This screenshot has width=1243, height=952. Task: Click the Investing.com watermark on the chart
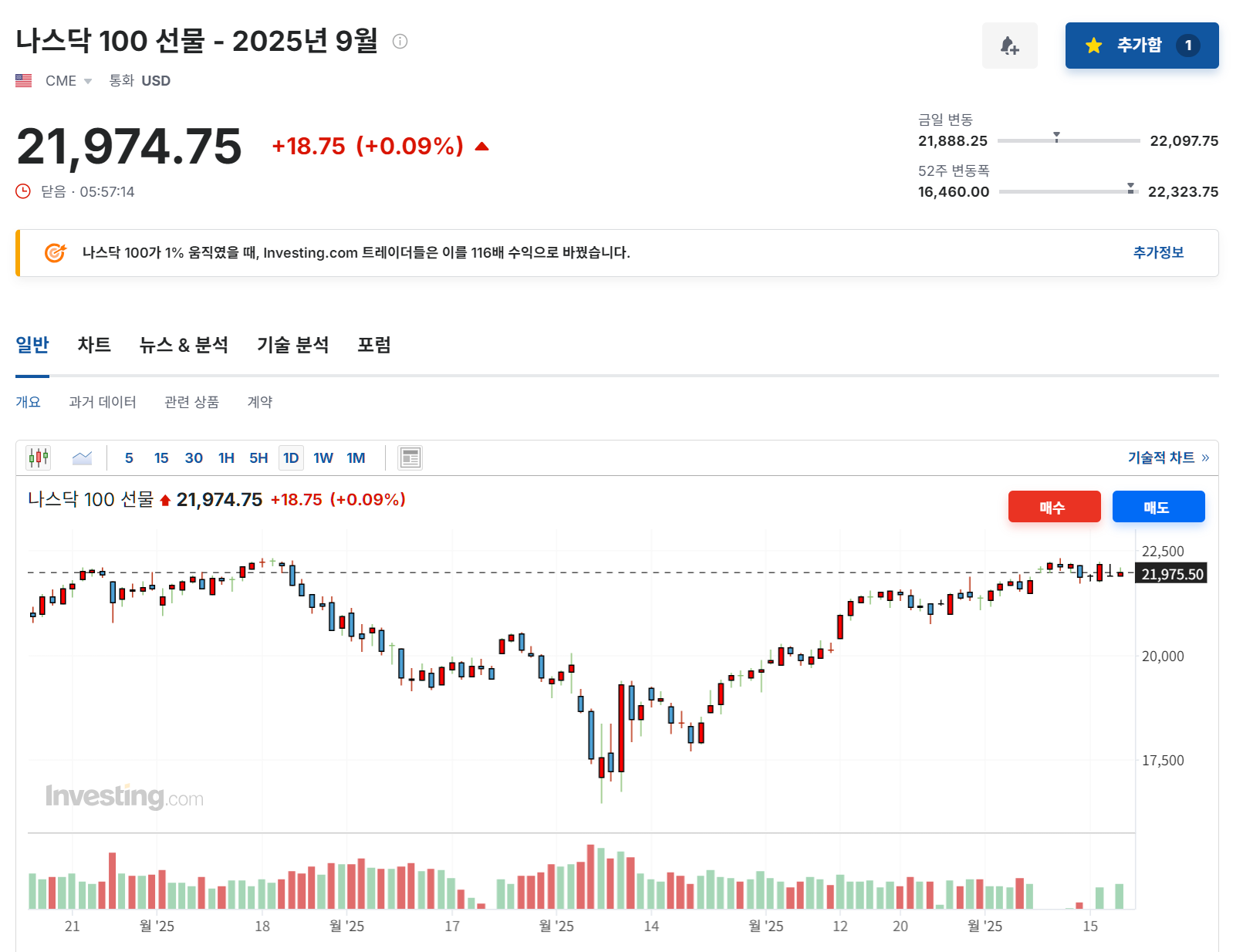[123, 798]
